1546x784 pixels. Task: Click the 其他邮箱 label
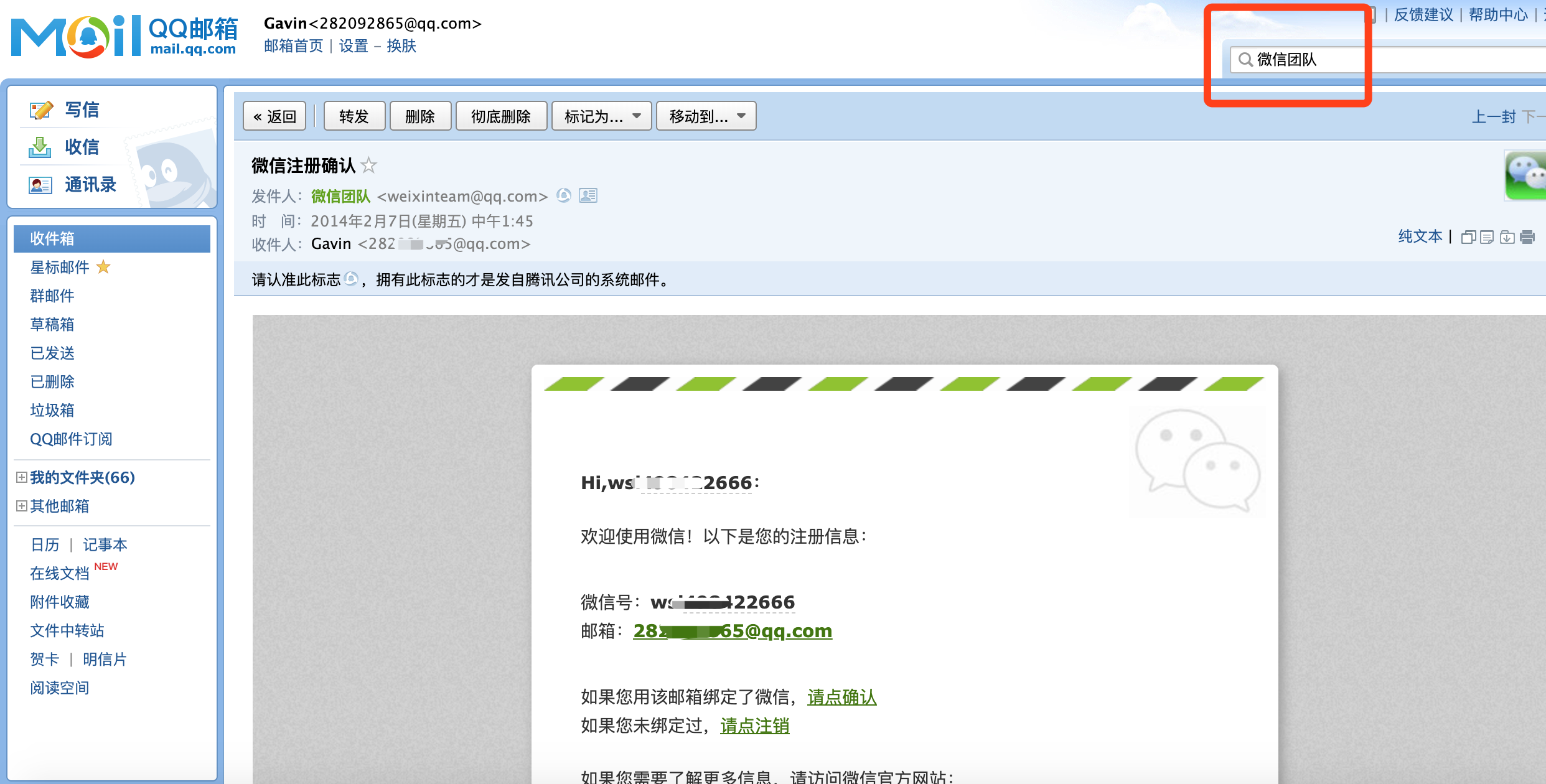60,506
